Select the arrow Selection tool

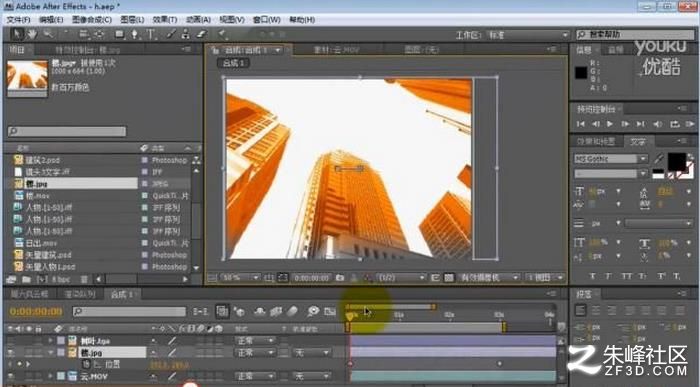click(x=17, y=34)
